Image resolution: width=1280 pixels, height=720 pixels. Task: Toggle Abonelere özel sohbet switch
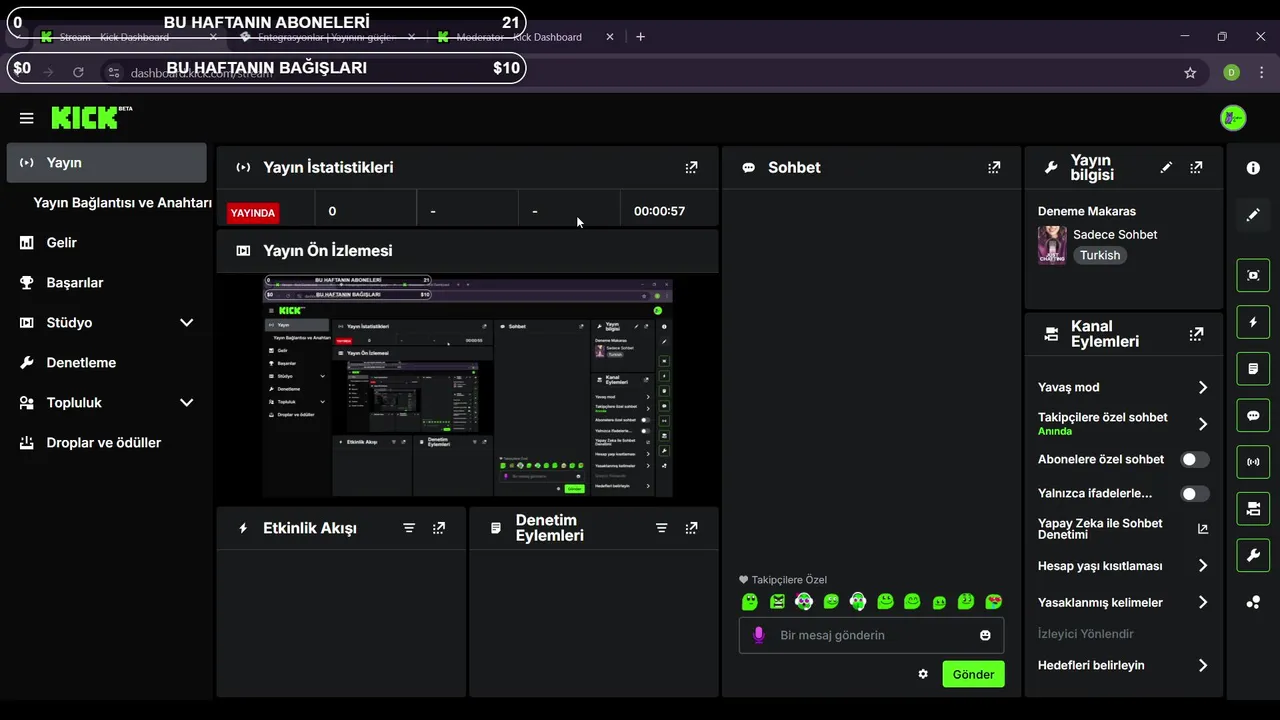[x=1195, y=460]
